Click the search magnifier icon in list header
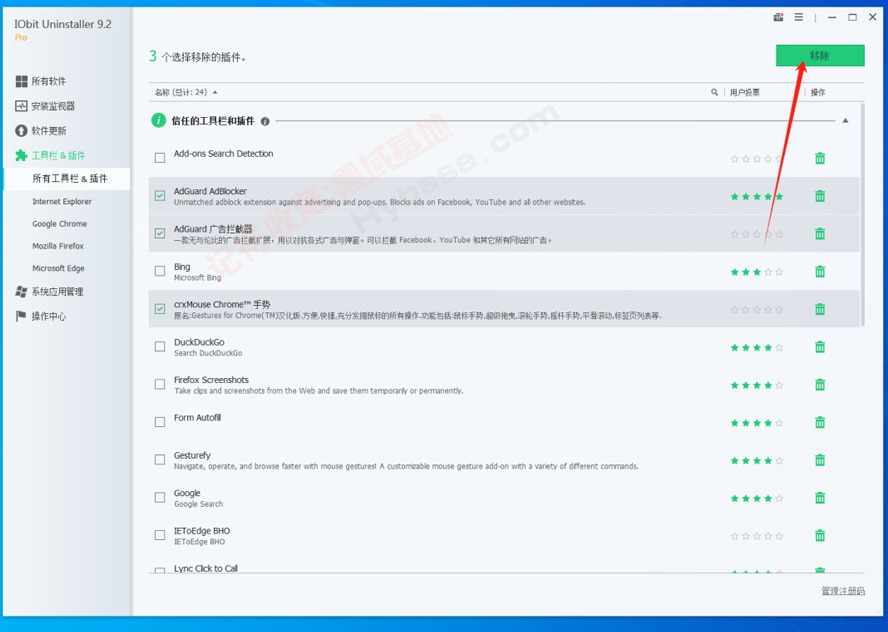Viewport: 888px width, 632px height. click(714, 92)
